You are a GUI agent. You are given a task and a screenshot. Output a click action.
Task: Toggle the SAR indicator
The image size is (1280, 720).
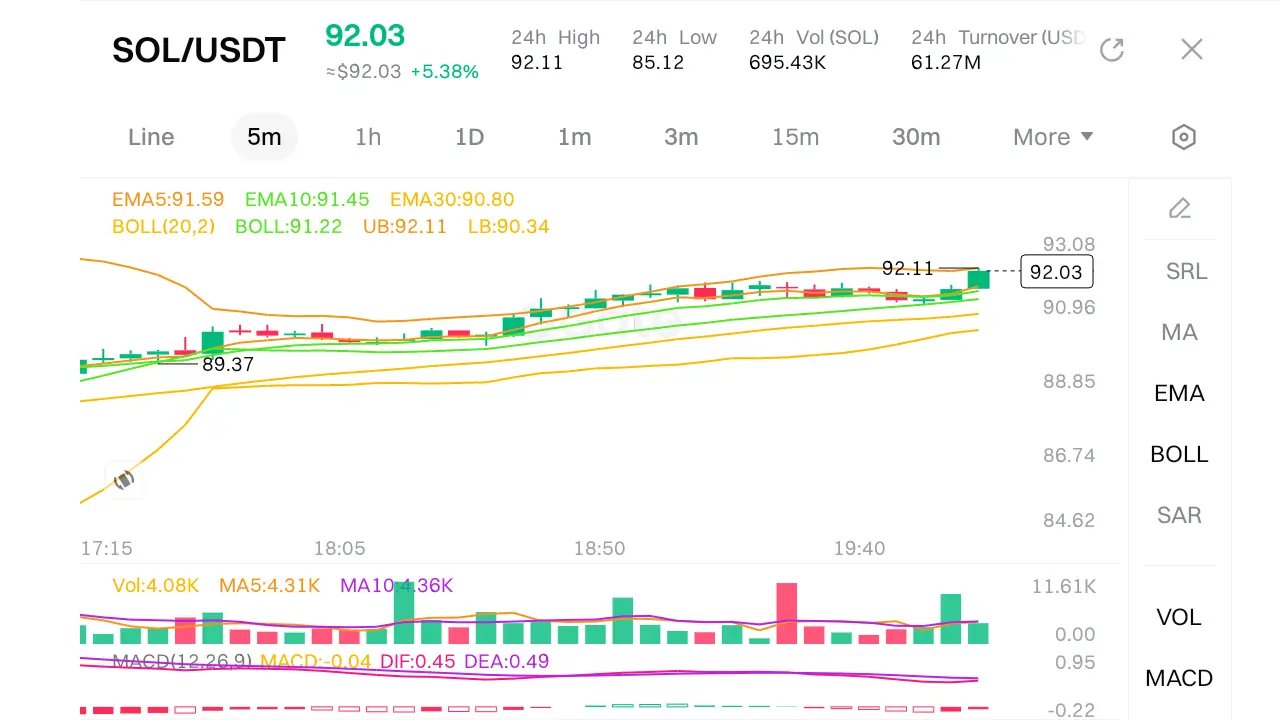click(1180, 515)
